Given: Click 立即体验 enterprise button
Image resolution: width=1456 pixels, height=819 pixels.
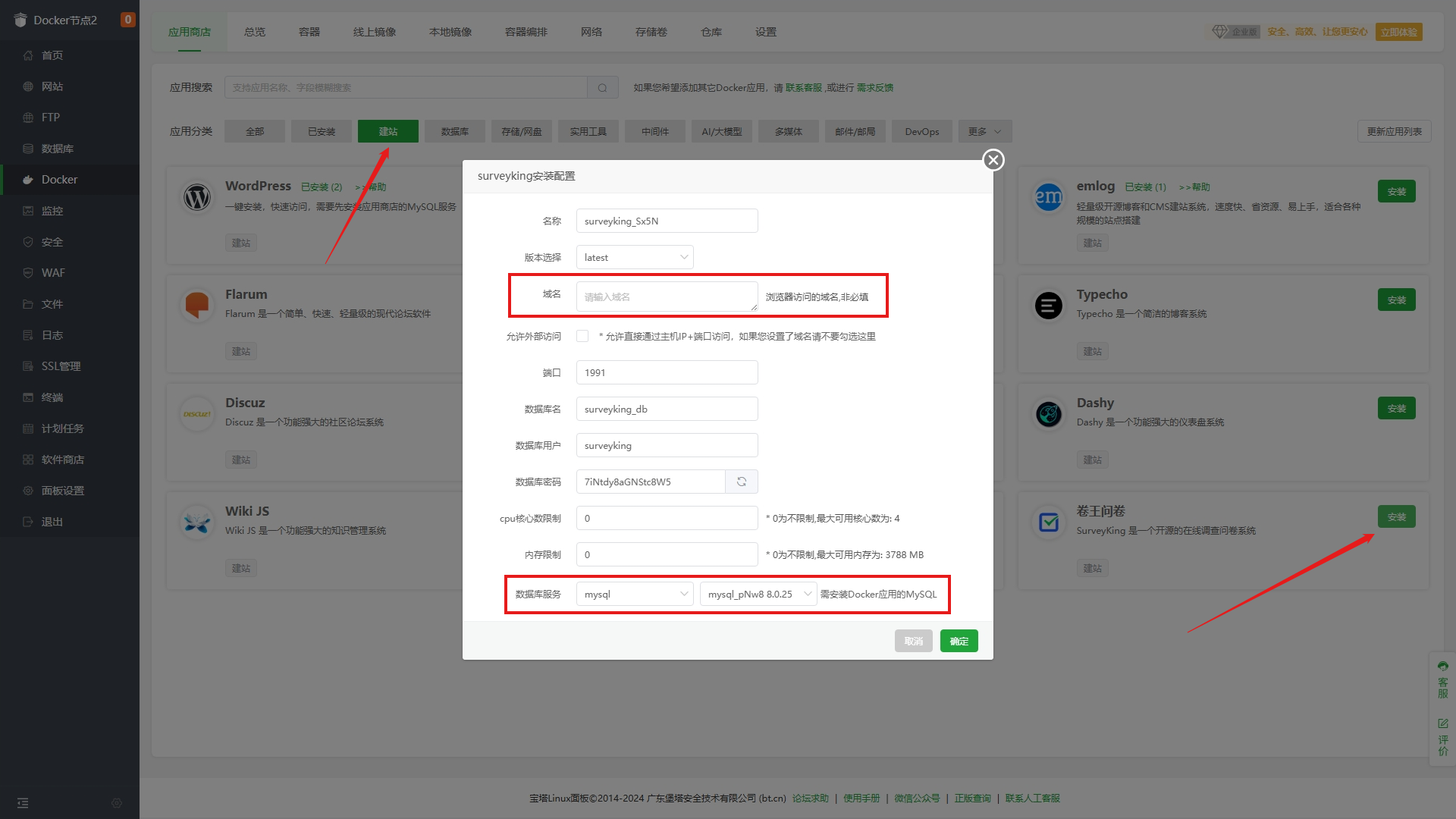Looking at the screenshot, I should [1399, 32].
